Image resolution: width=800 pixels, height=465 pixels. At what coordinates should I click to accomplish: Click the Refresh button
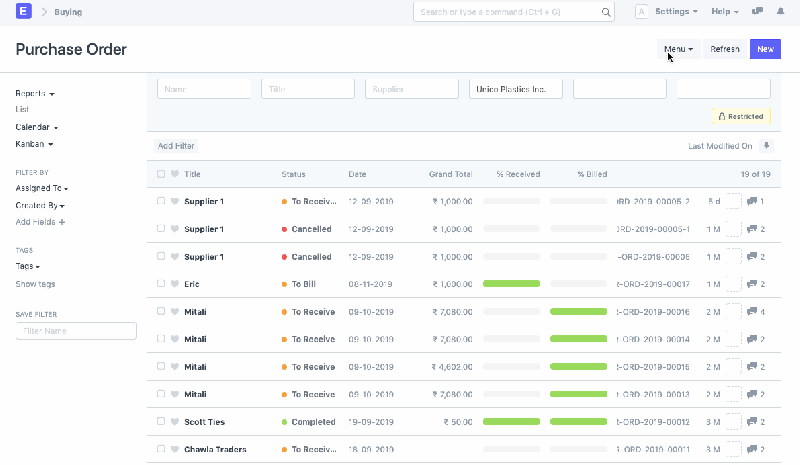click(724, 49)
